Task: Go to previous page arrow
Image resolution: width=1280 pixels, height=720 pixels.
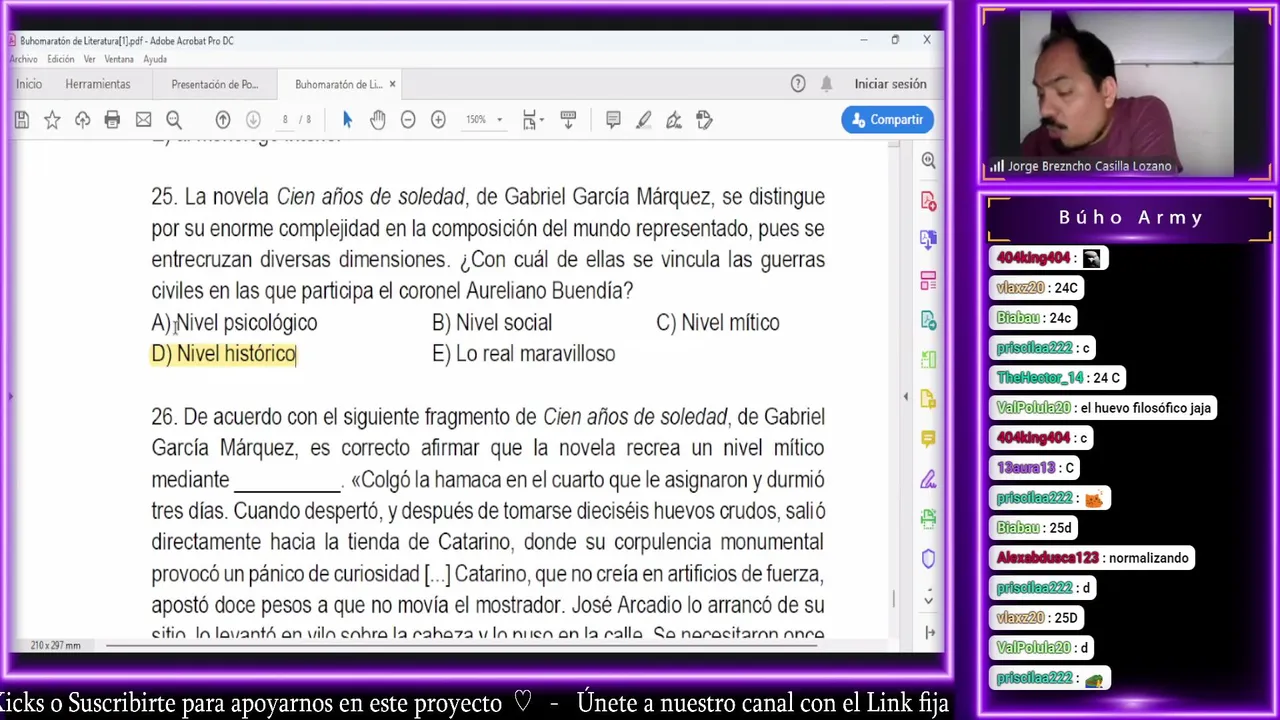Action: 223,120
